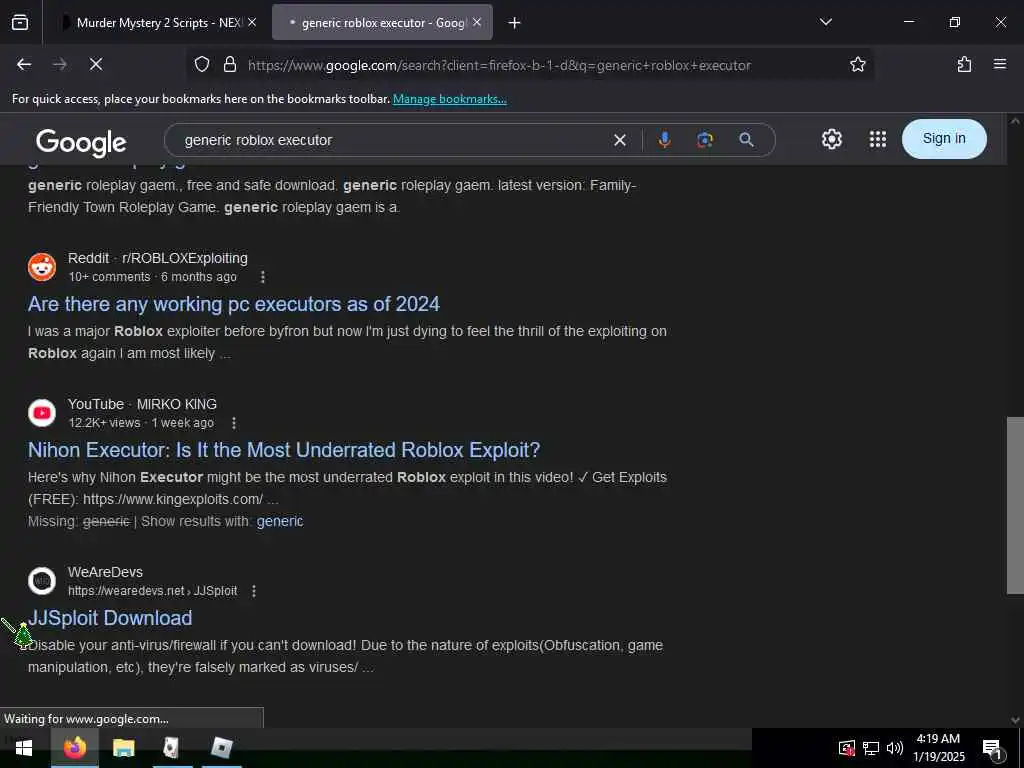
Task: Open more options for YouTube result
Action: pos(234,423)
